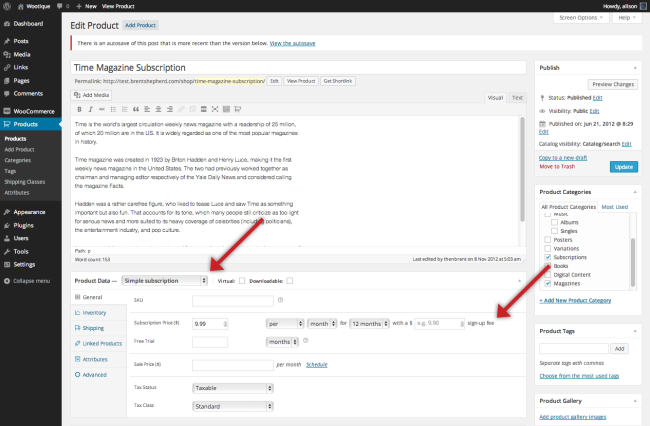Switch to the Text editor tab

pos(517,97)
